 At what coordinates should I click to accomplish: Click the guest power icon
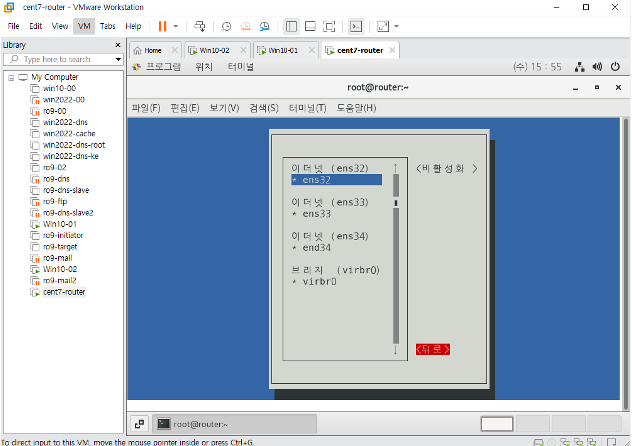615,67
